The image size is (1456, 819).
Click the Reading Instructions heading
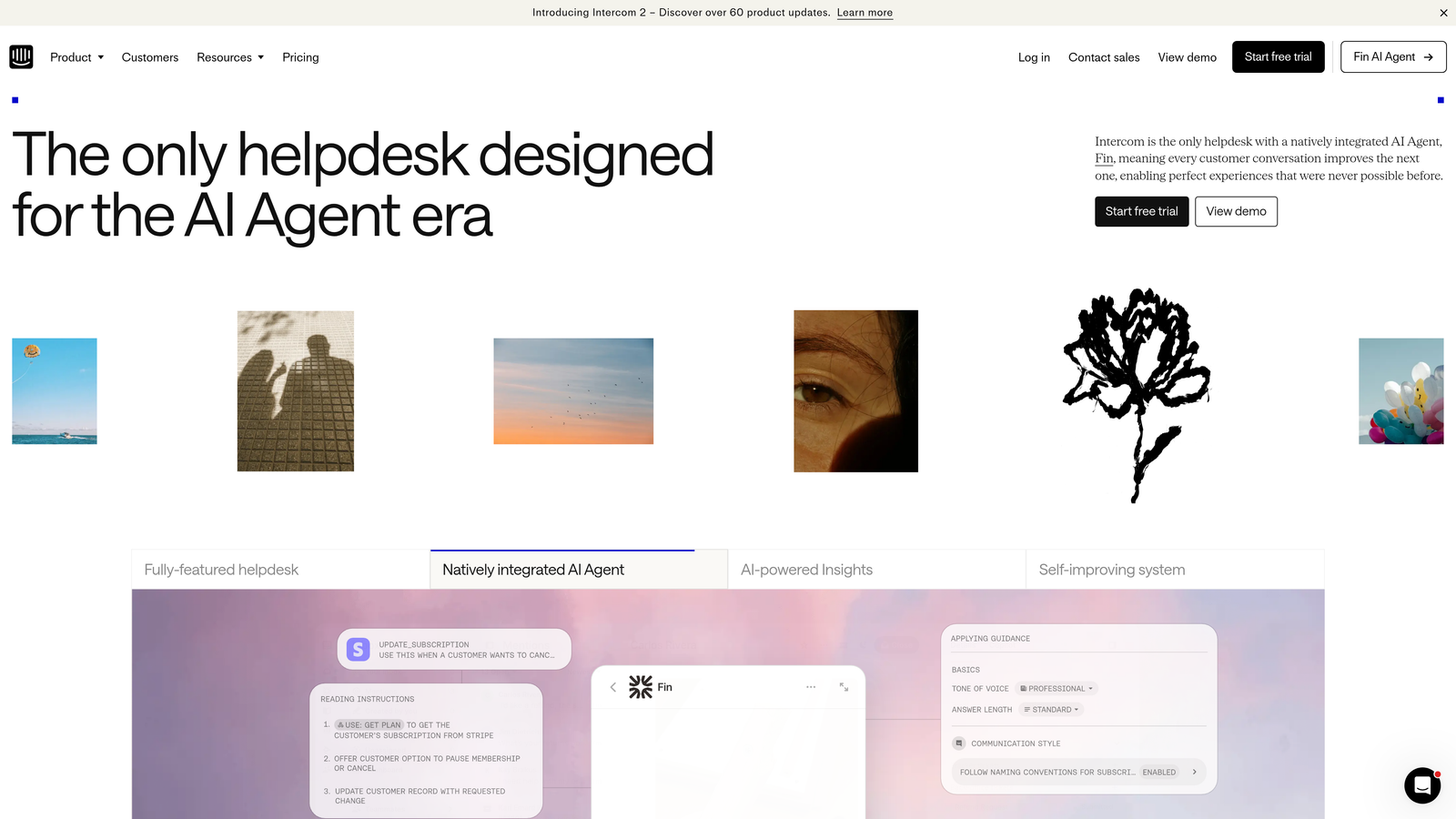tap(368, 699)
